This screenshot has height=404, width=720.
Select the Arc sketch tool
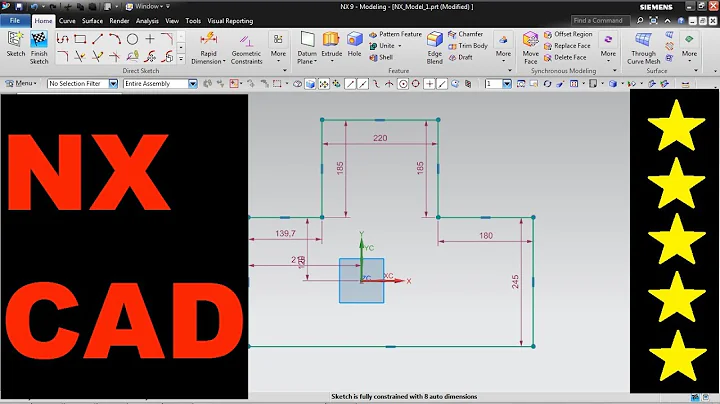click(115, 39)
